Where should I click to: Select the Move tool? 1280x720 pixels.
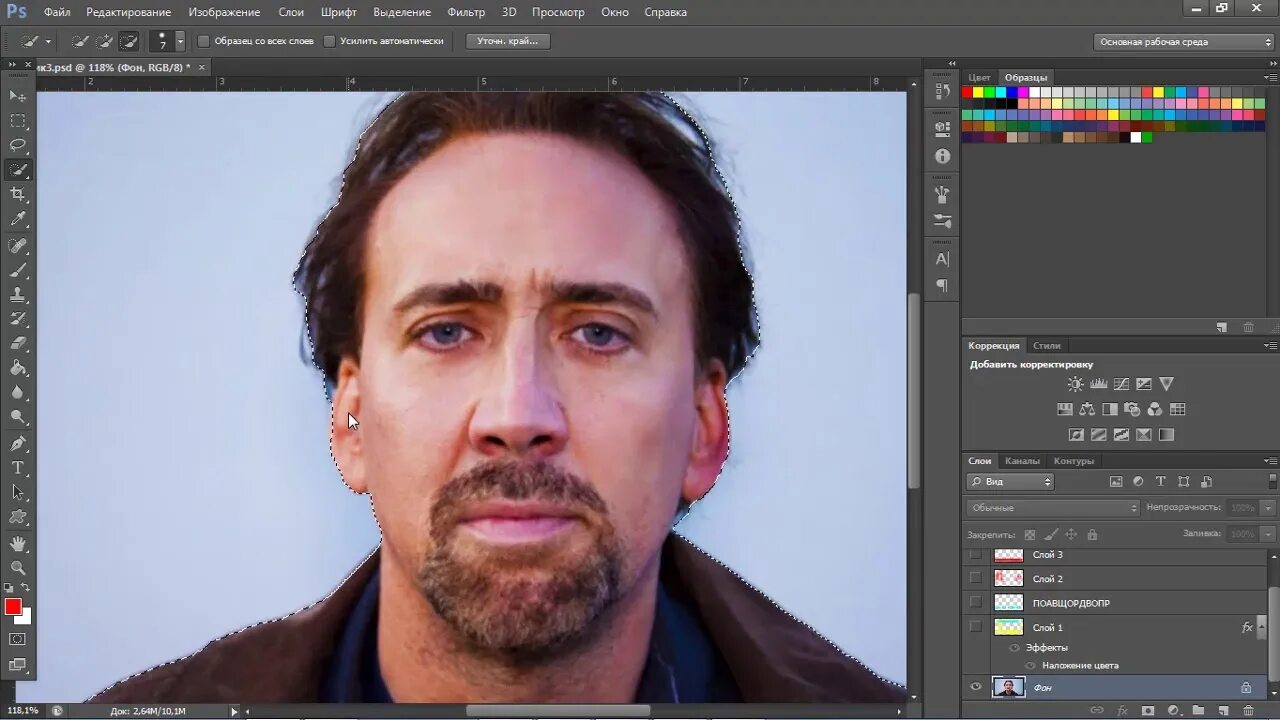18,96
